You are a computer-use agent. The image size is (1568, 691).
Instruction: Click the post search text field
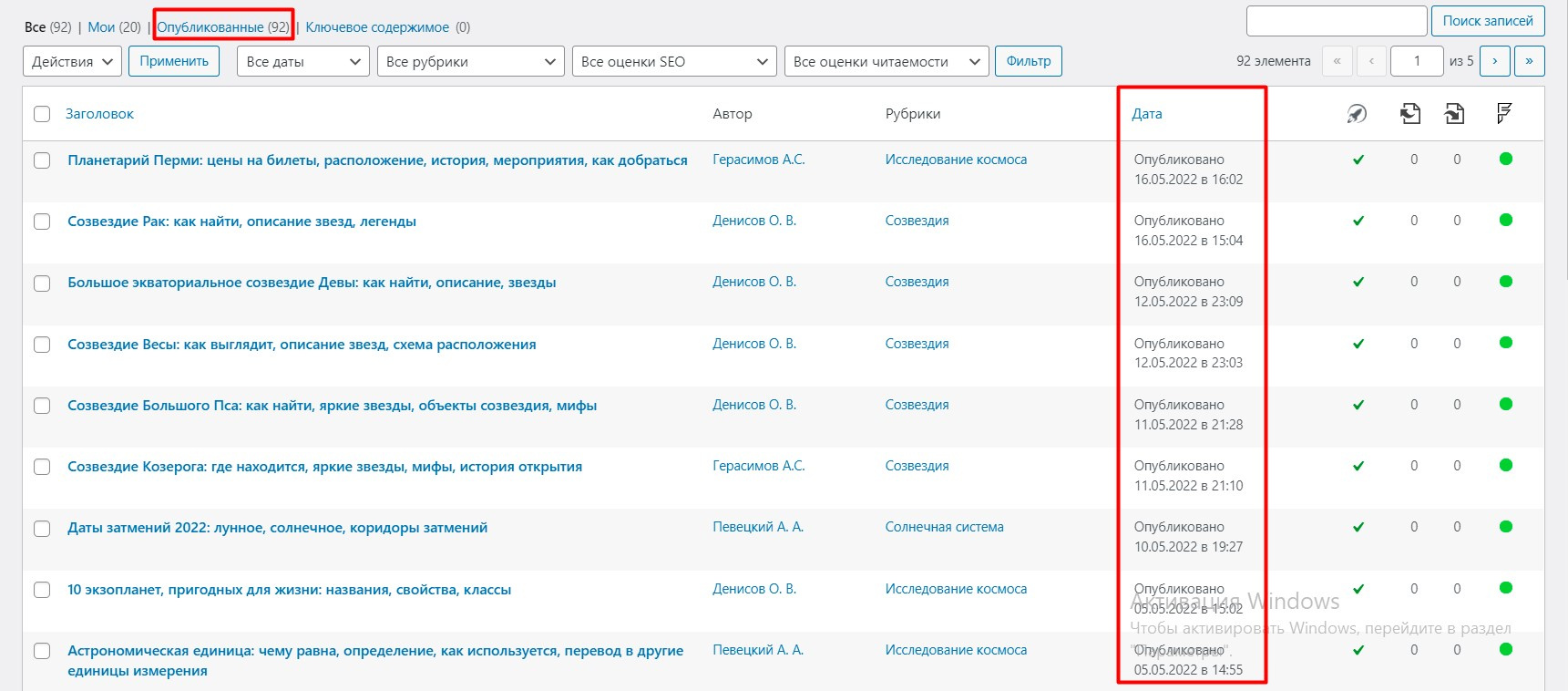coord(1336,21)
